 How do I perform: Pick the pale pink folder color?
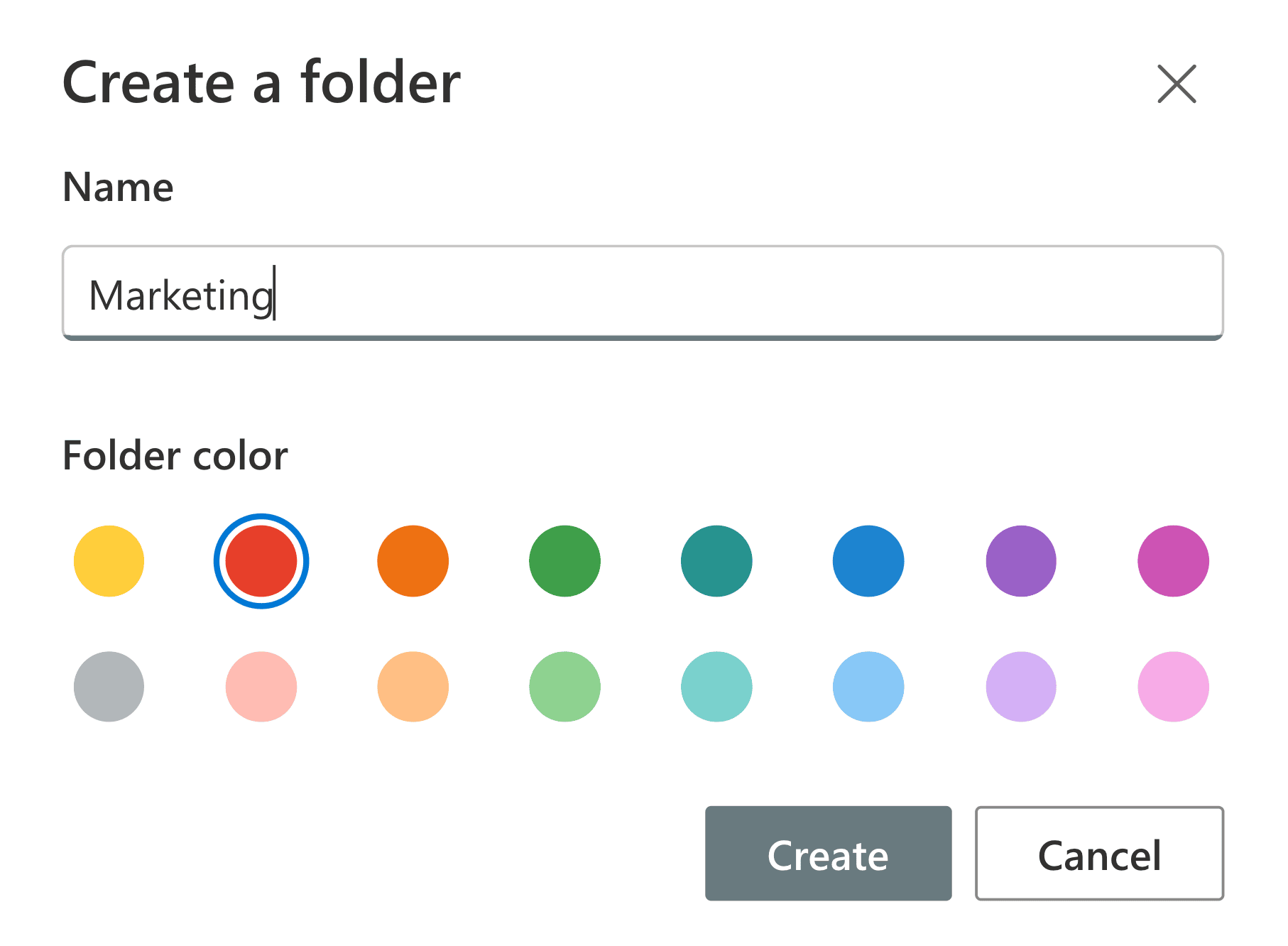click(1172, 687)
